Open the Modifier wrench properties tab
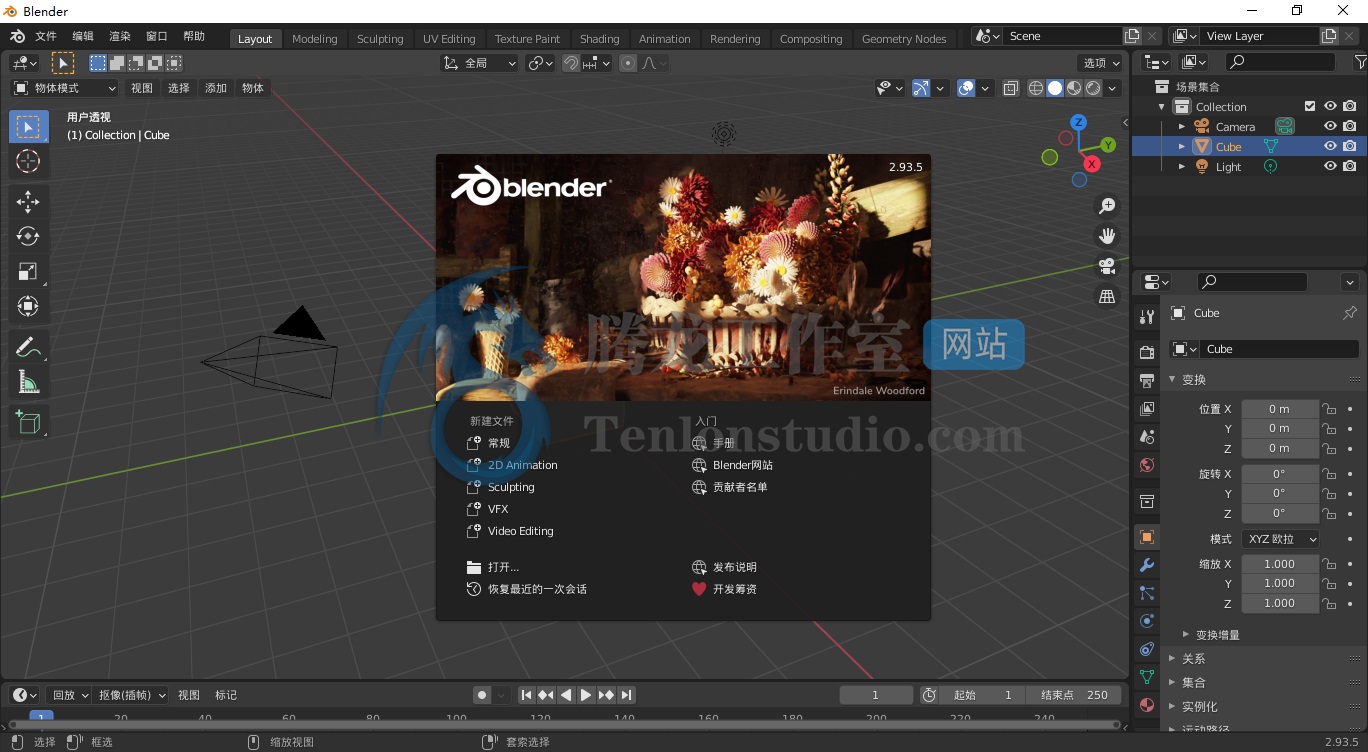 pyautogui.click(x=1147, y=565)
